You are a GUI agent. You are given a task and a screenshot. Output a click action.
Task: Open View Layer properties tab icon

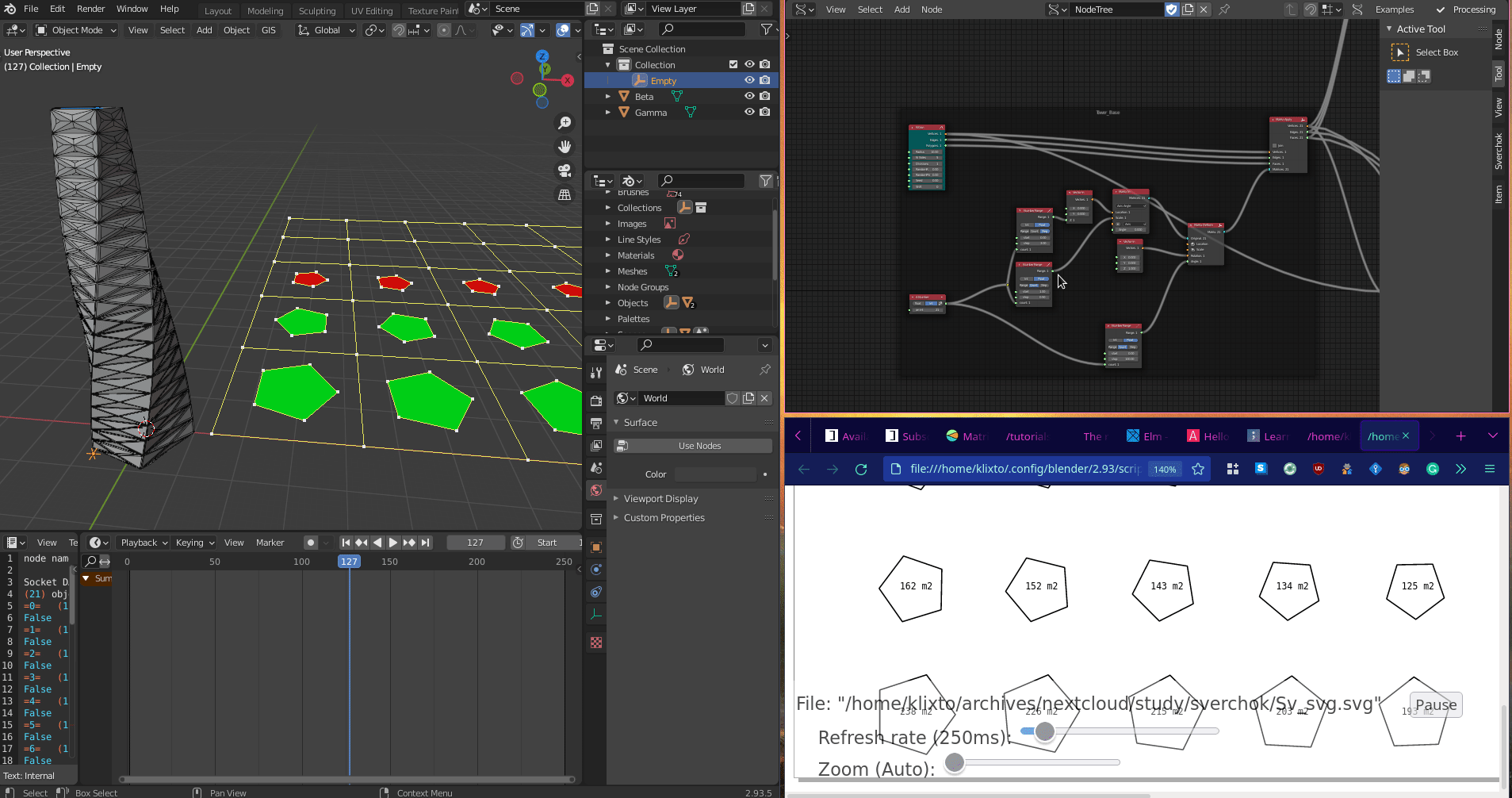coord(596,445)
